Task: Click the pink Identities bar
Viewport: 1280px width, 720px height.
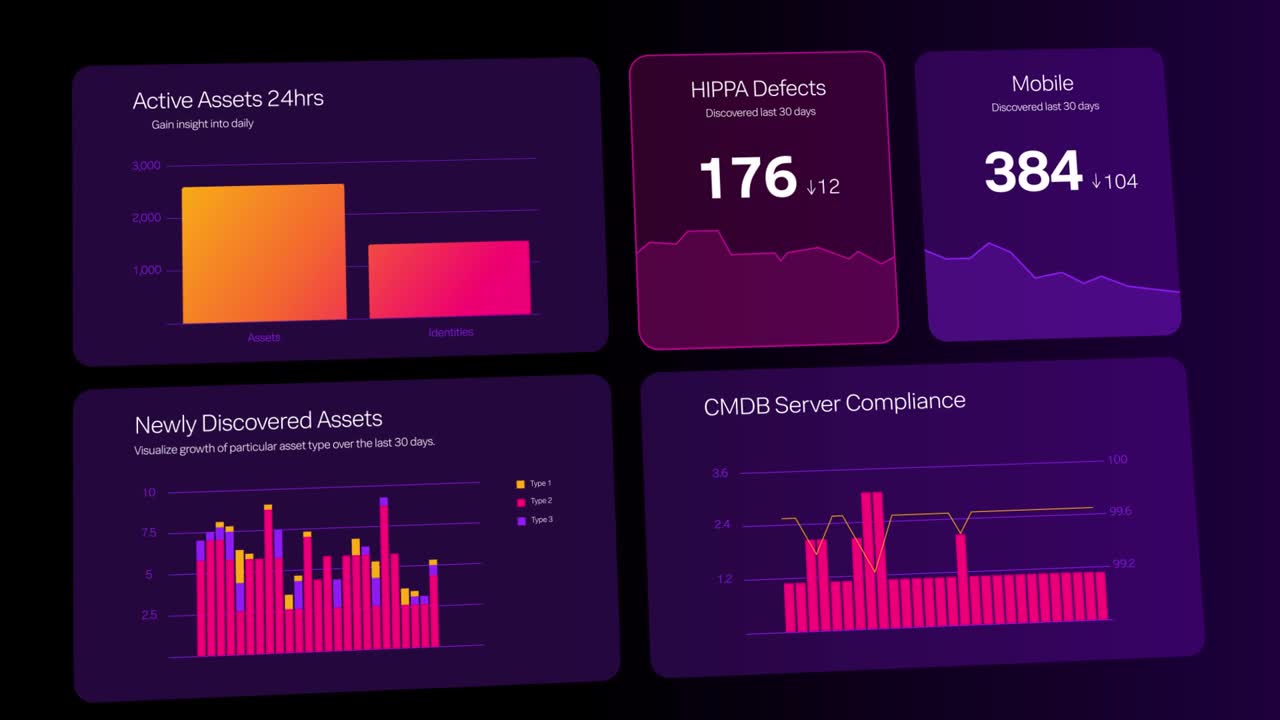Action: point(449,280)
